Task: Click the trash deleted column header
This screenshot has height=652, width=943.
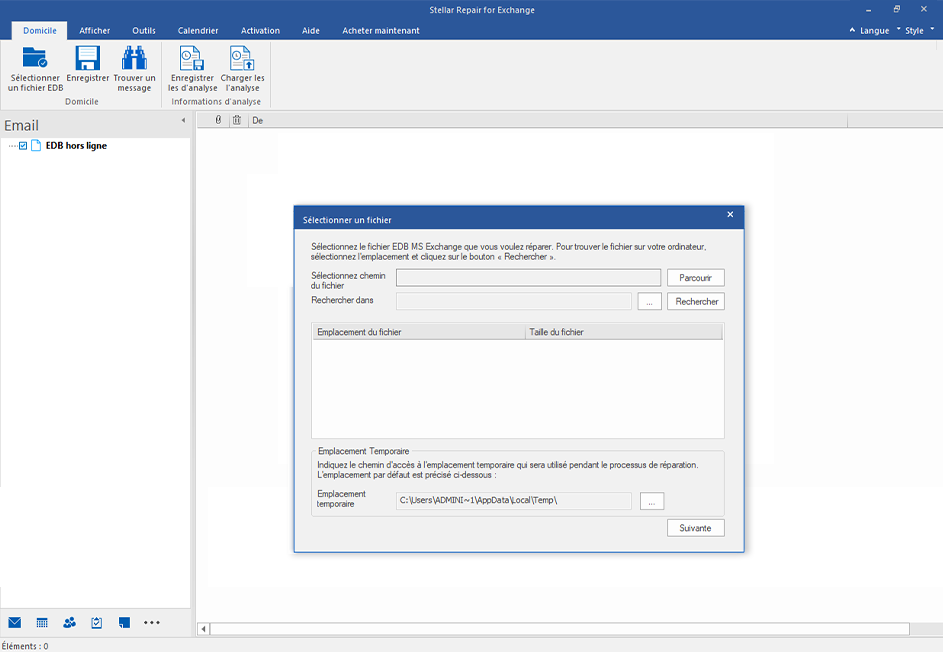Action: point(237,120)
